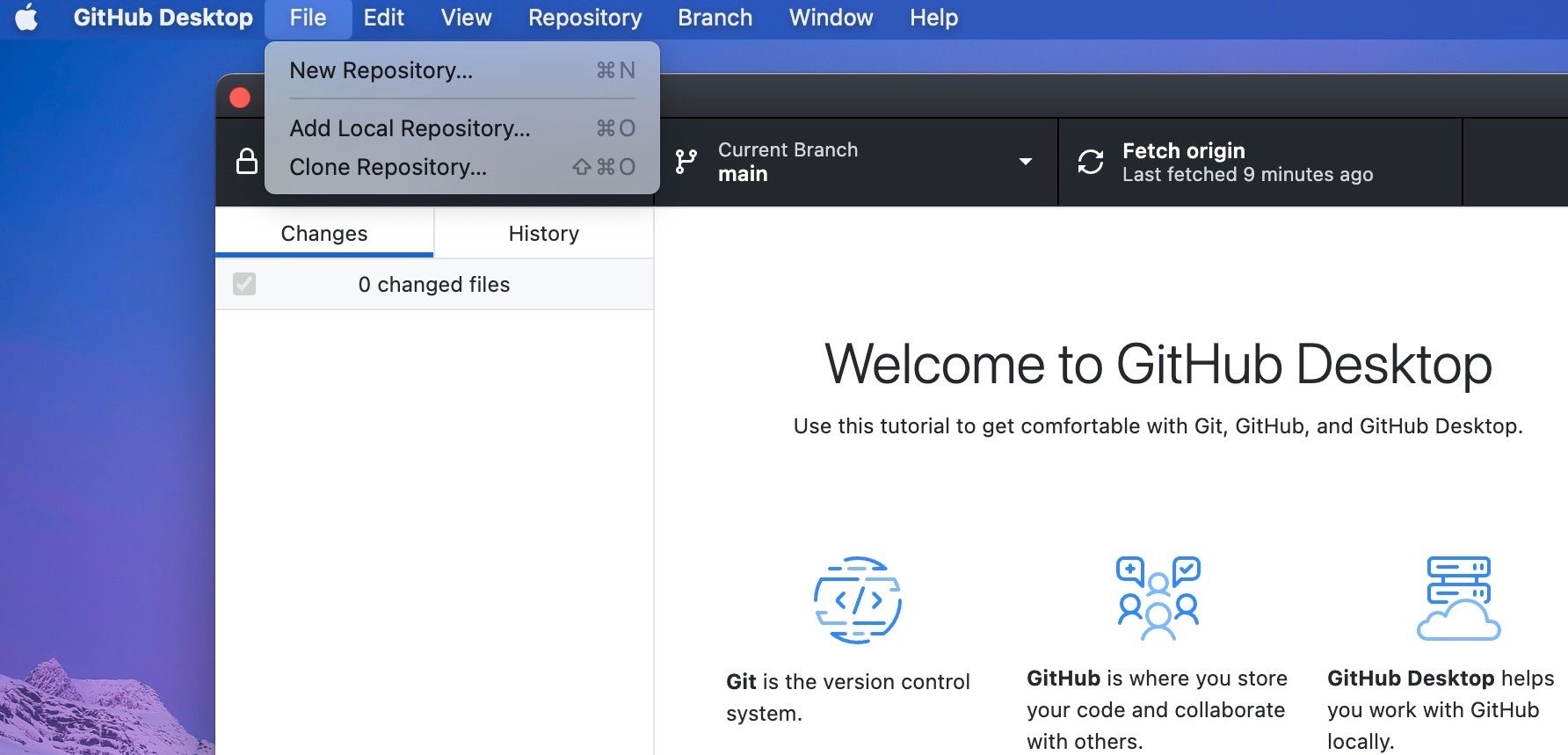Open the Edit menu
Screen dimensions: 1568x755
(384, 18)
